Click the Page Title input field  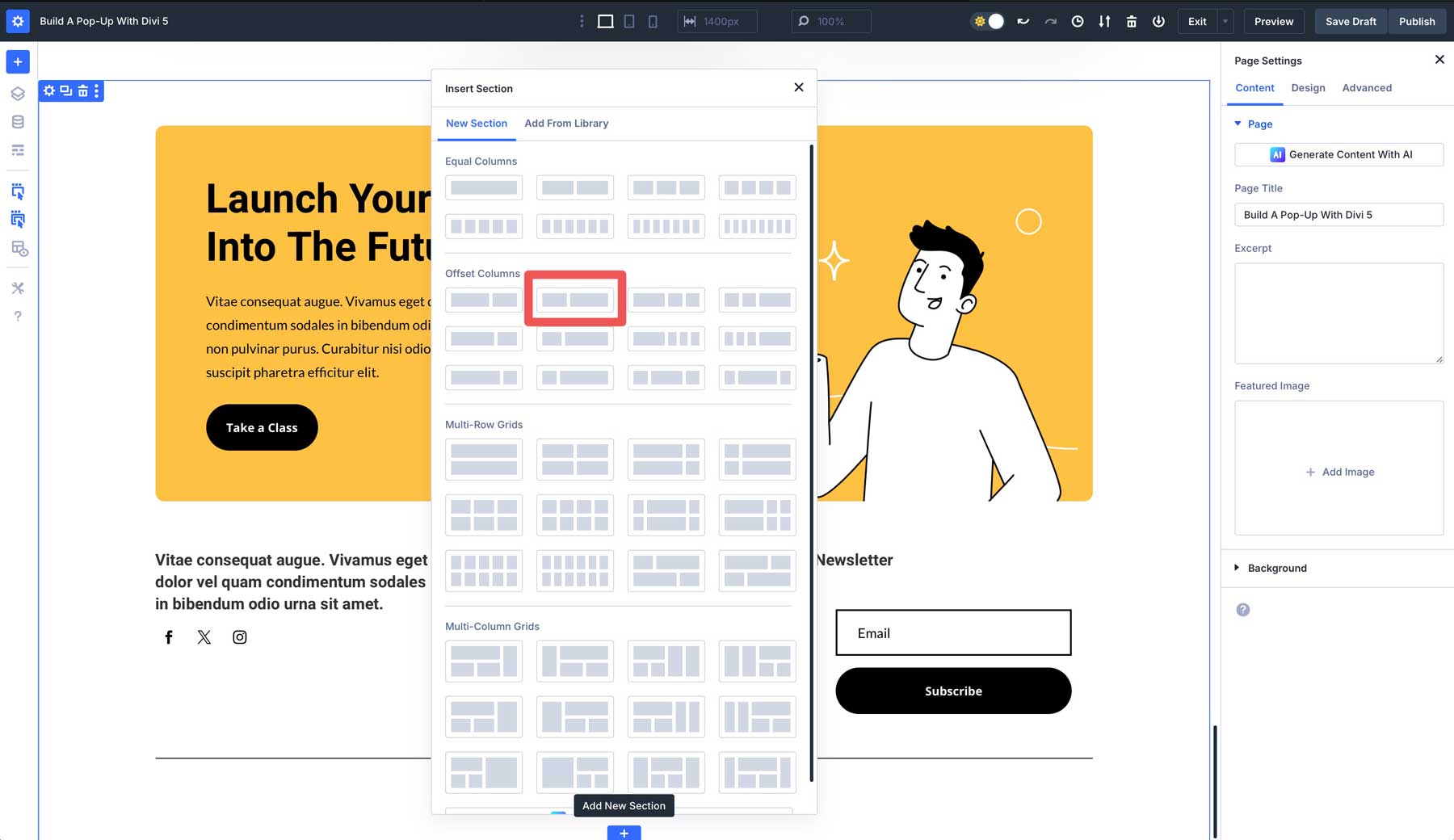(x=1338, y=215)
